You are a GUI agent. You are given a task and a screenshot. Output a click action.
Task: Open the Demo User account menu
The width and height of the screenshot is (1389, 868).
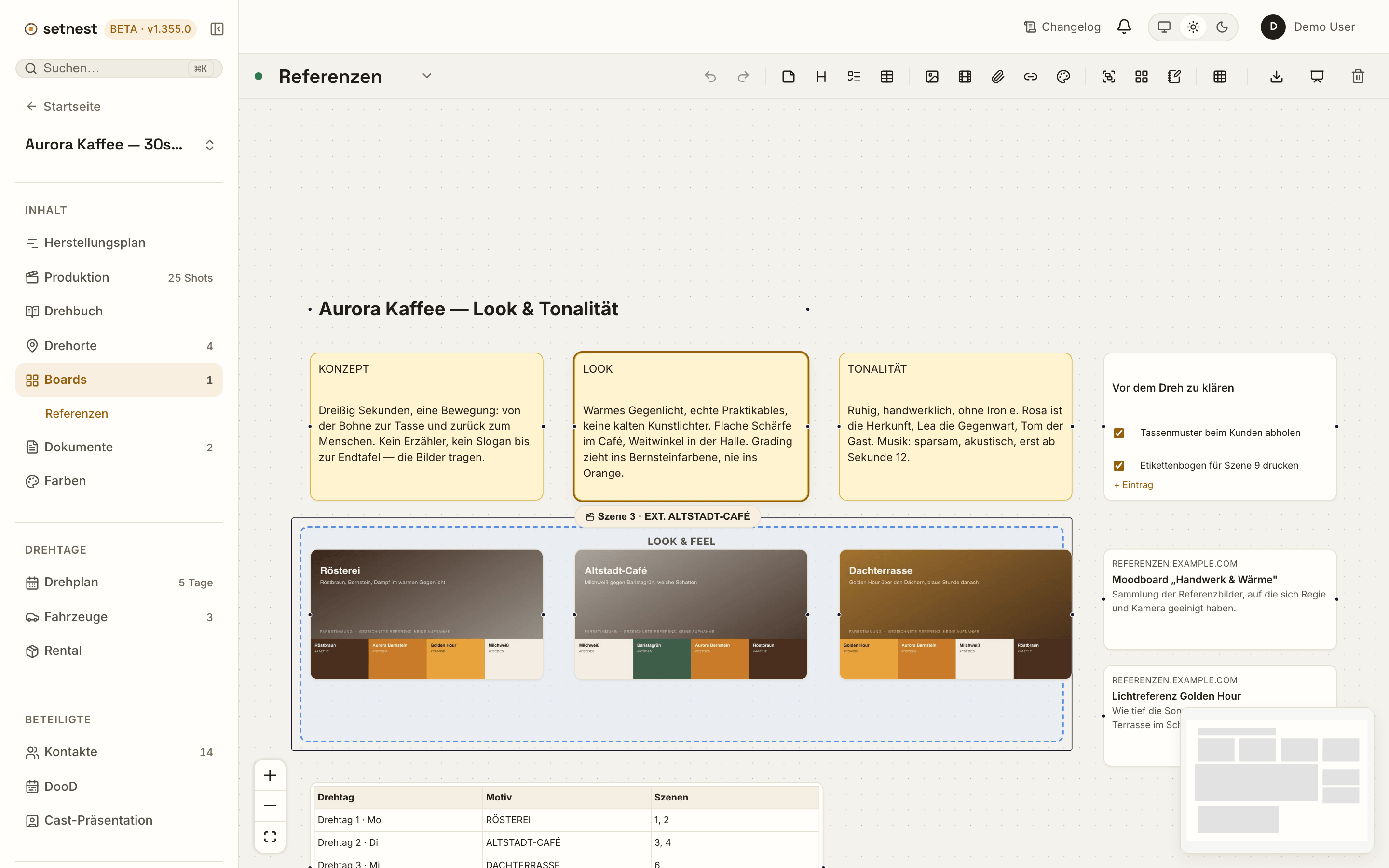pos(1308,27)
